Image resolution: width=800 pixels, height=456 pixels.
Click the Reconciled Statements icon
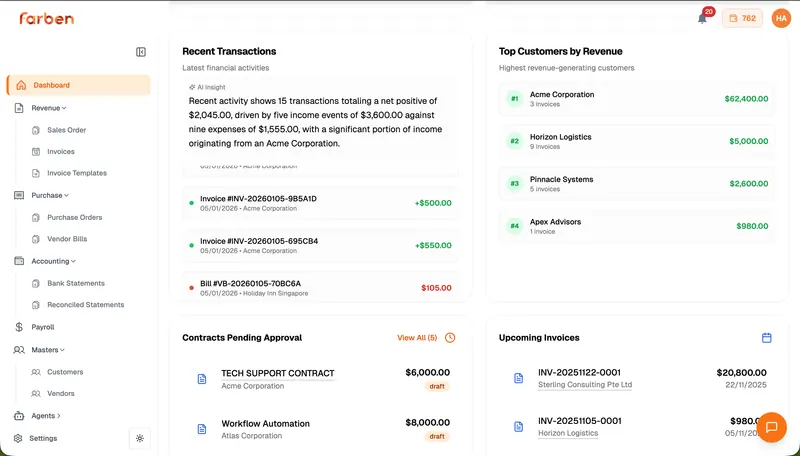tap(36, 305)
